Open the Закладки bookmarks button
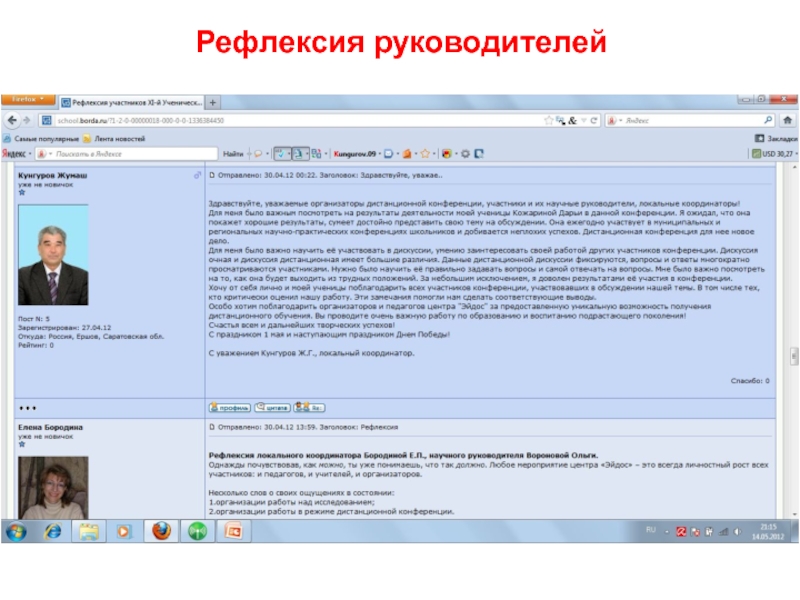 tap(776, 138)
